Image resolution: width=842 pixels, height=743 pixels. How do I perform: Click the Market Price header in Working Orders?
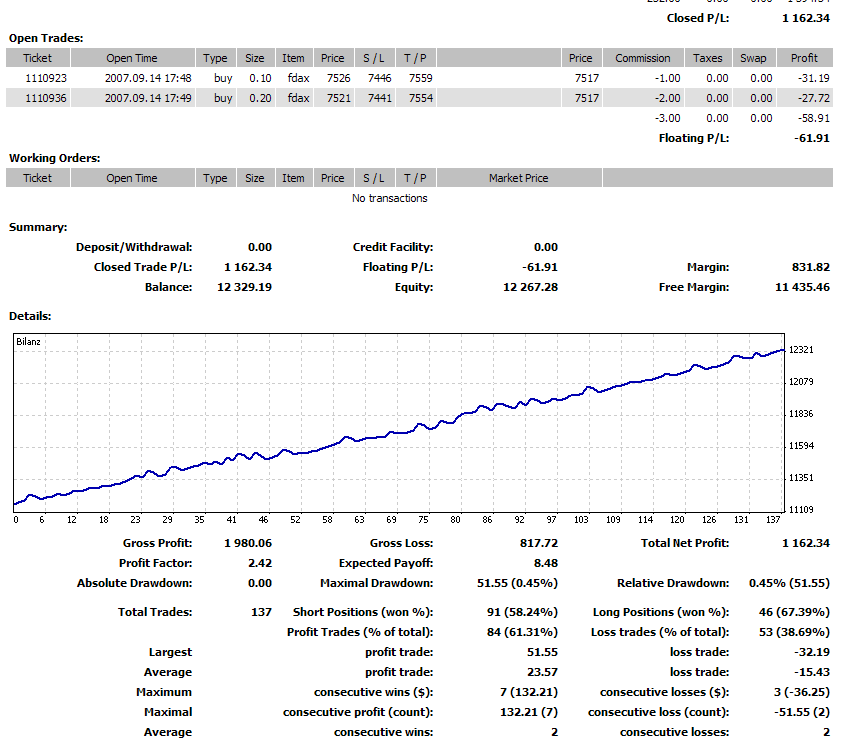[x=518, y=178]
